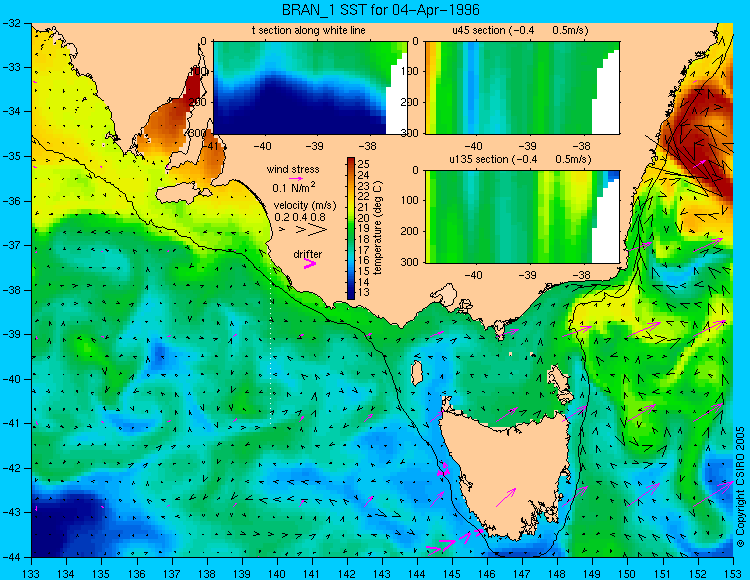Click longitude axis label 140
Image resolution: width=750 pixels, height=580 pixels.
277,573
